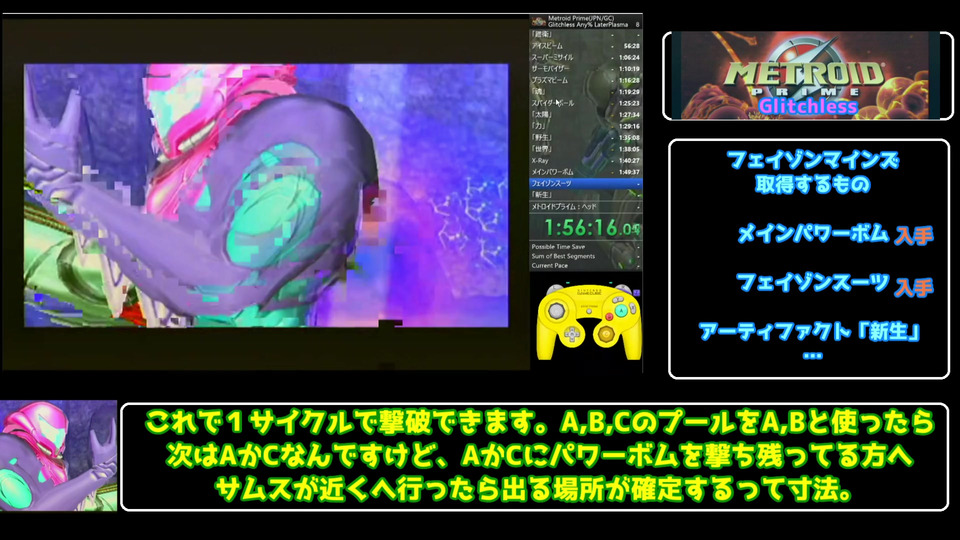Image resolution: width=960 pixels, height=540 pixels.
Task: Click the Glitchless Any% LaterPlasma category title
Action: click(x=588, y=25)
